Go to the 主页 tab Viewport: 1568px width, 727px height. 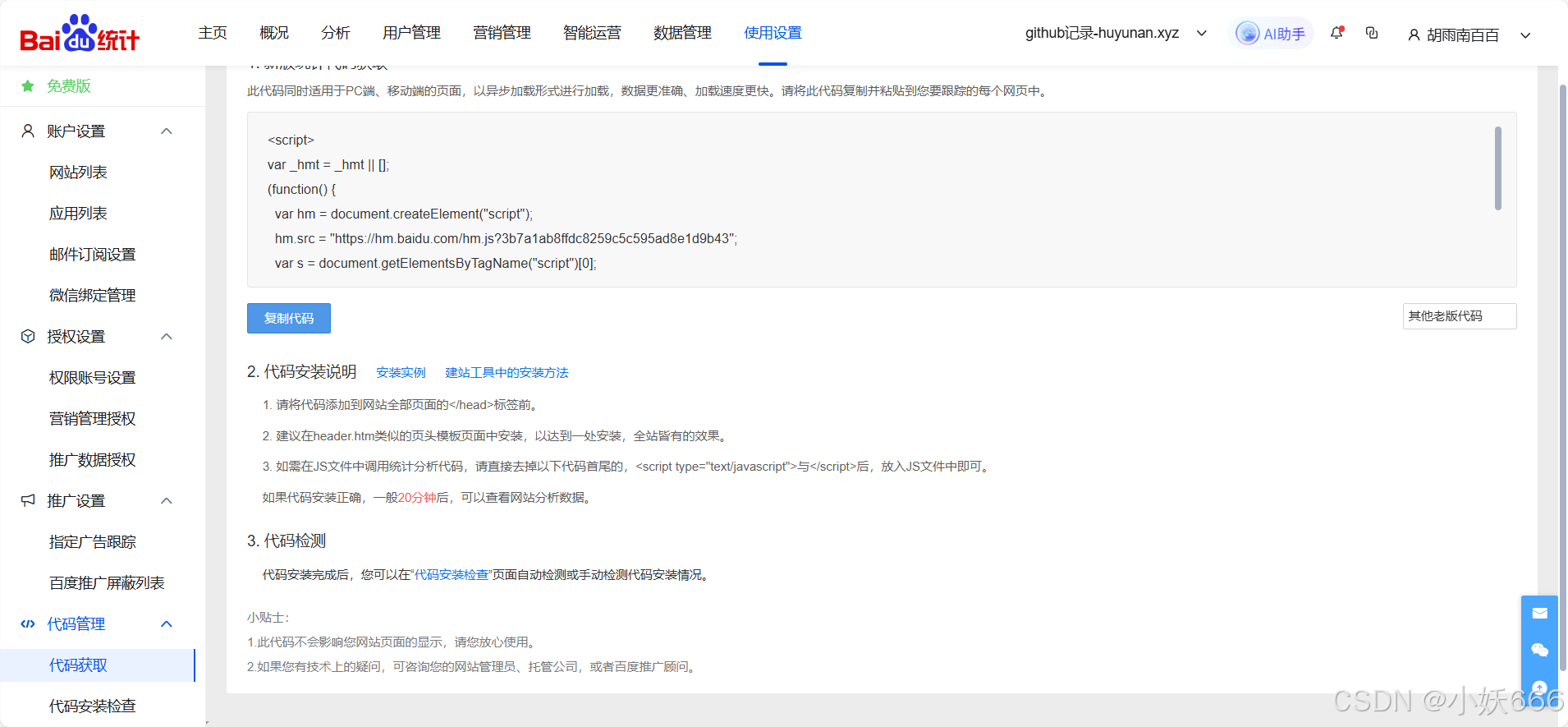[213, 33]
